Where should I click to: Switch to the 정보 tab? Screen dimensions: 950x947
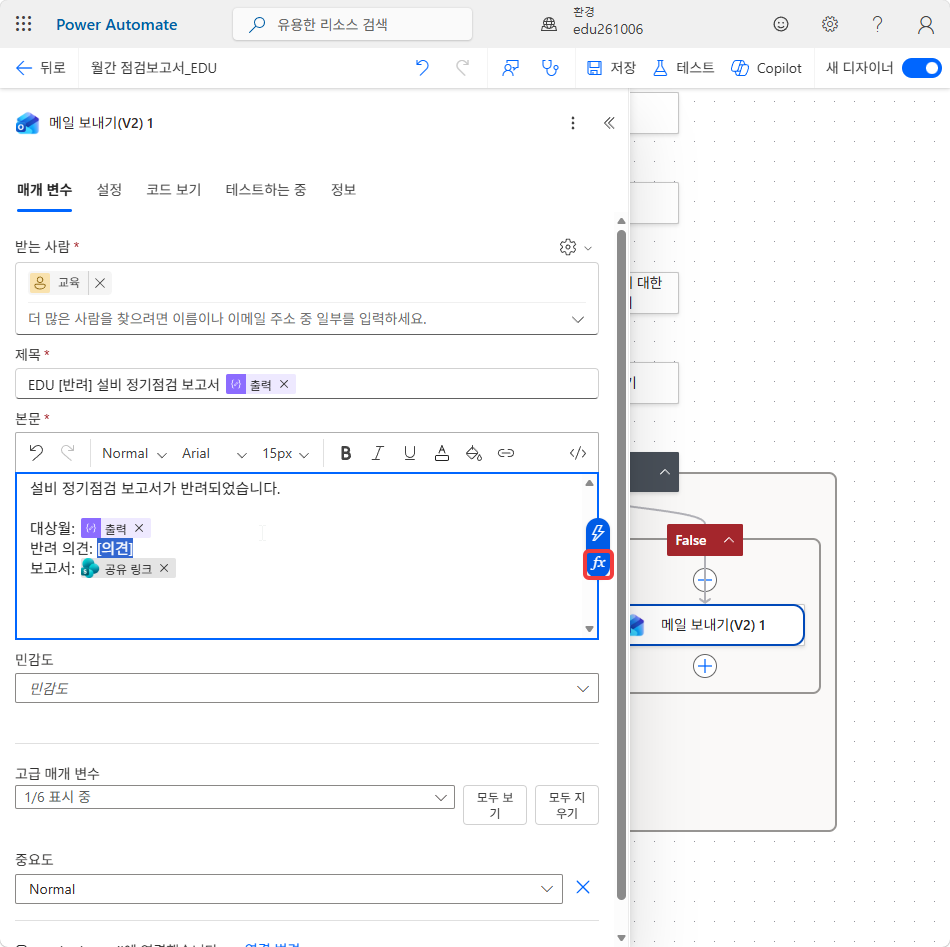[x=343, y=190]
